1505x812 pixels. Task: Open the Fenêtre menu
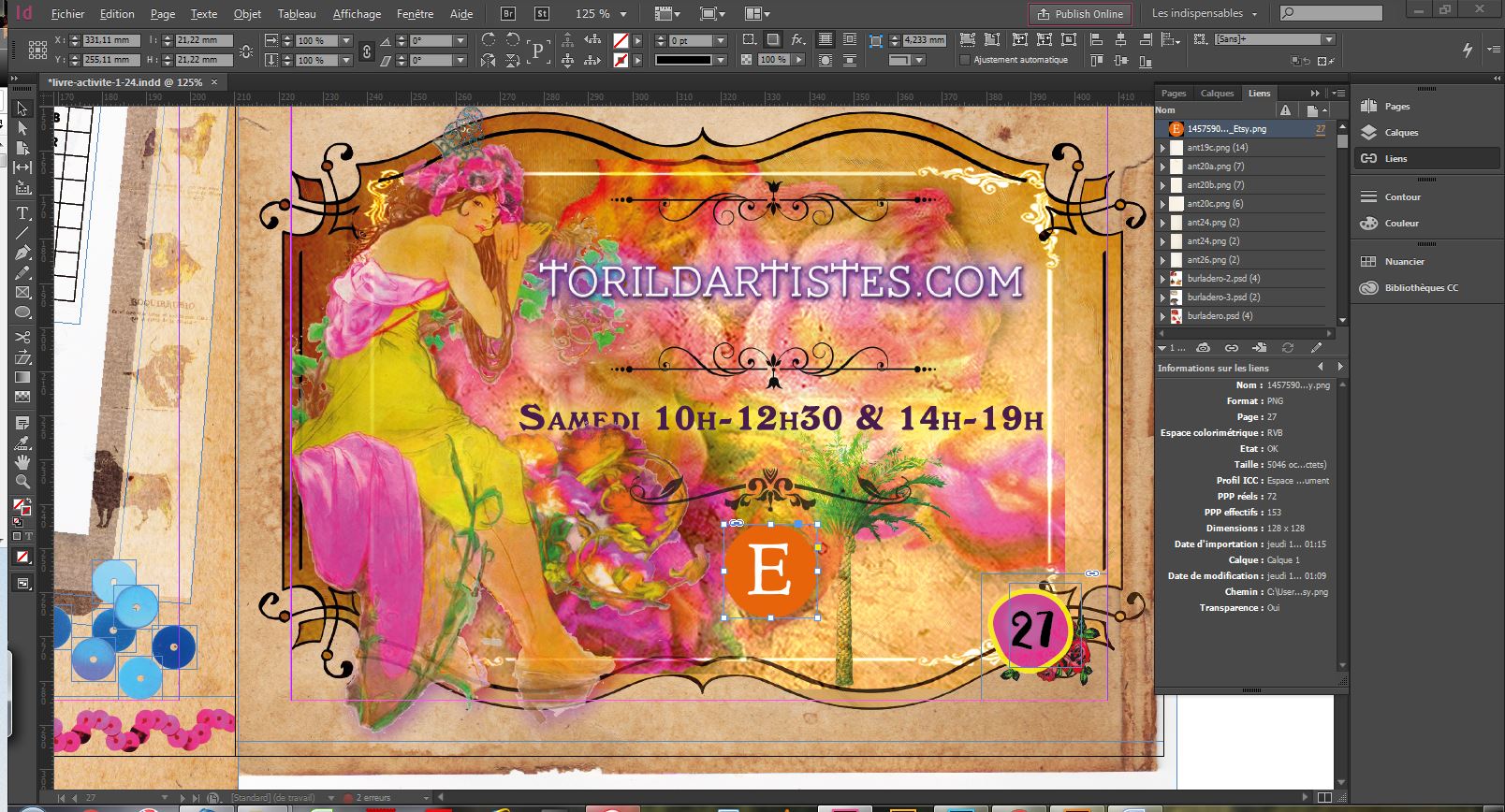(415, 14)
